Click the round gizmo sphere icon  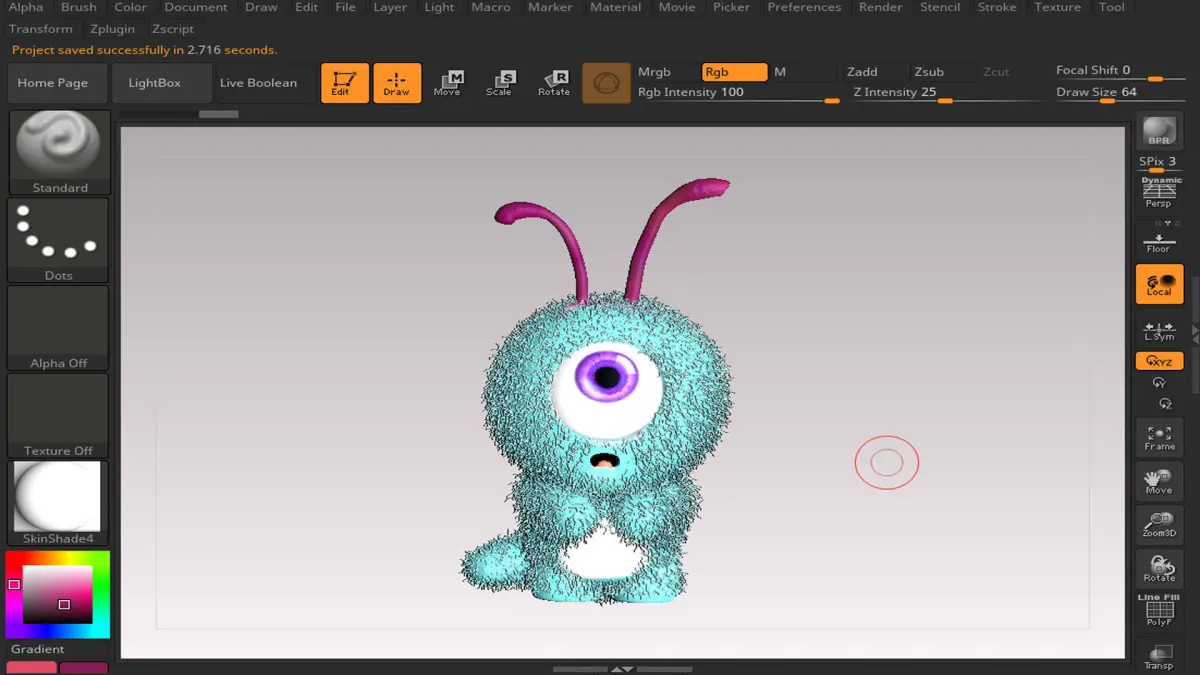pos(606,83)
